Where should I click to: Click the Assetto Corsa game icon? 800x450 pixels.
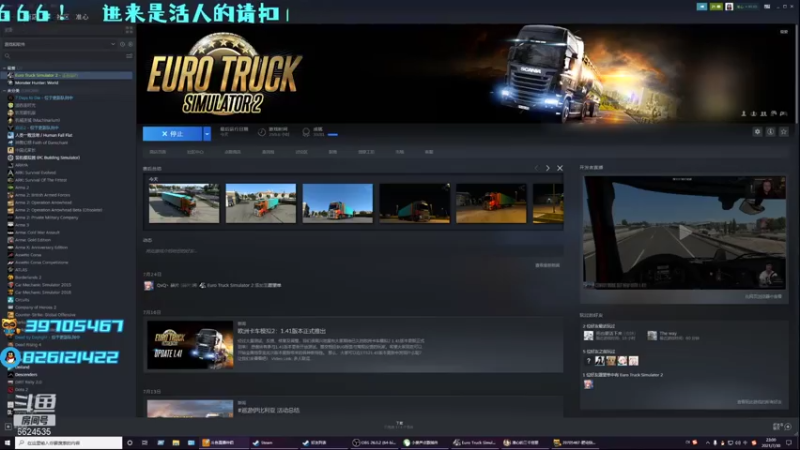coord(10,255)
